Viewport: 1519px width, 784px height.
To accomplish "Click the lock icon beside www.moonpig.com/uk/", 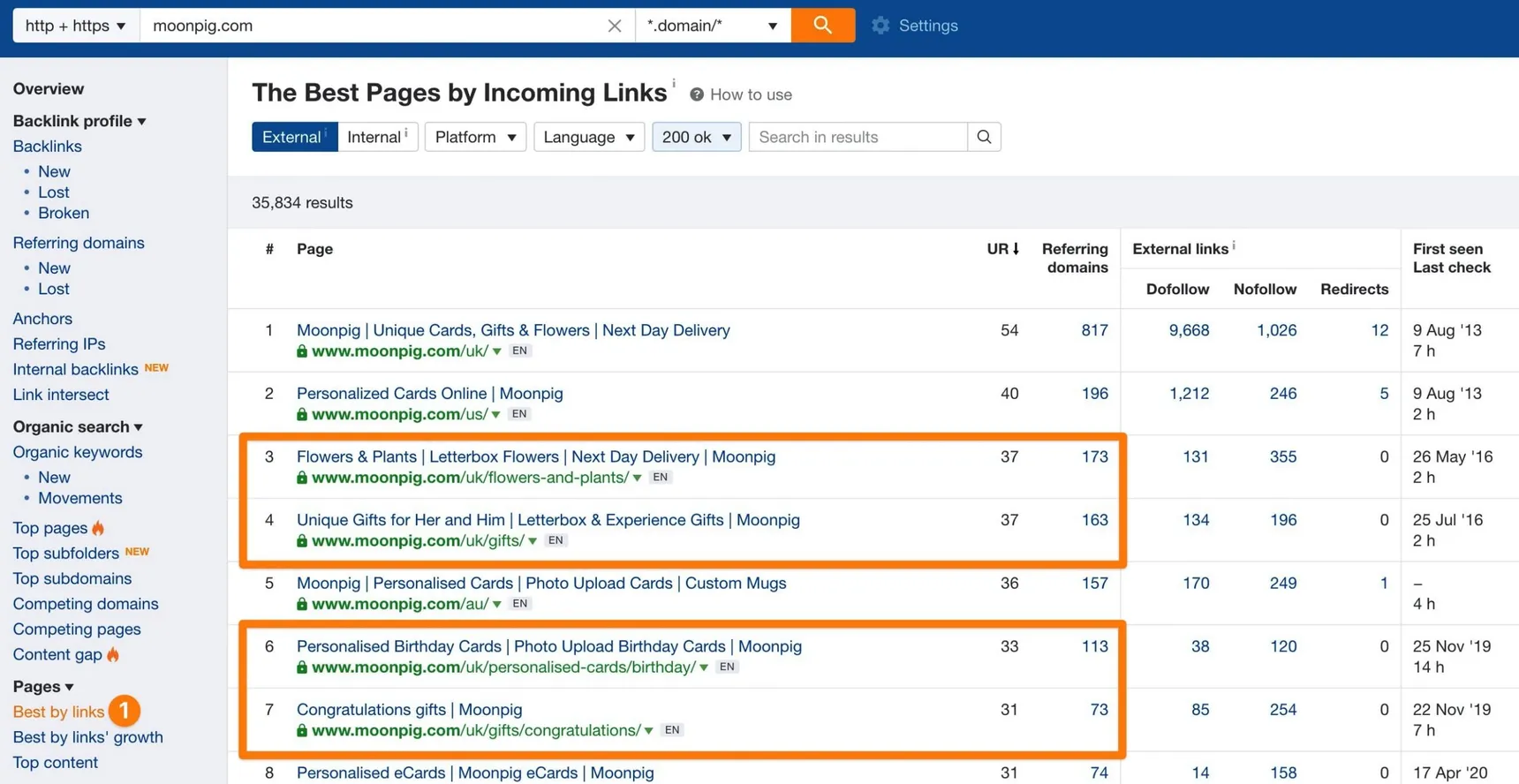I will [302, 351].
